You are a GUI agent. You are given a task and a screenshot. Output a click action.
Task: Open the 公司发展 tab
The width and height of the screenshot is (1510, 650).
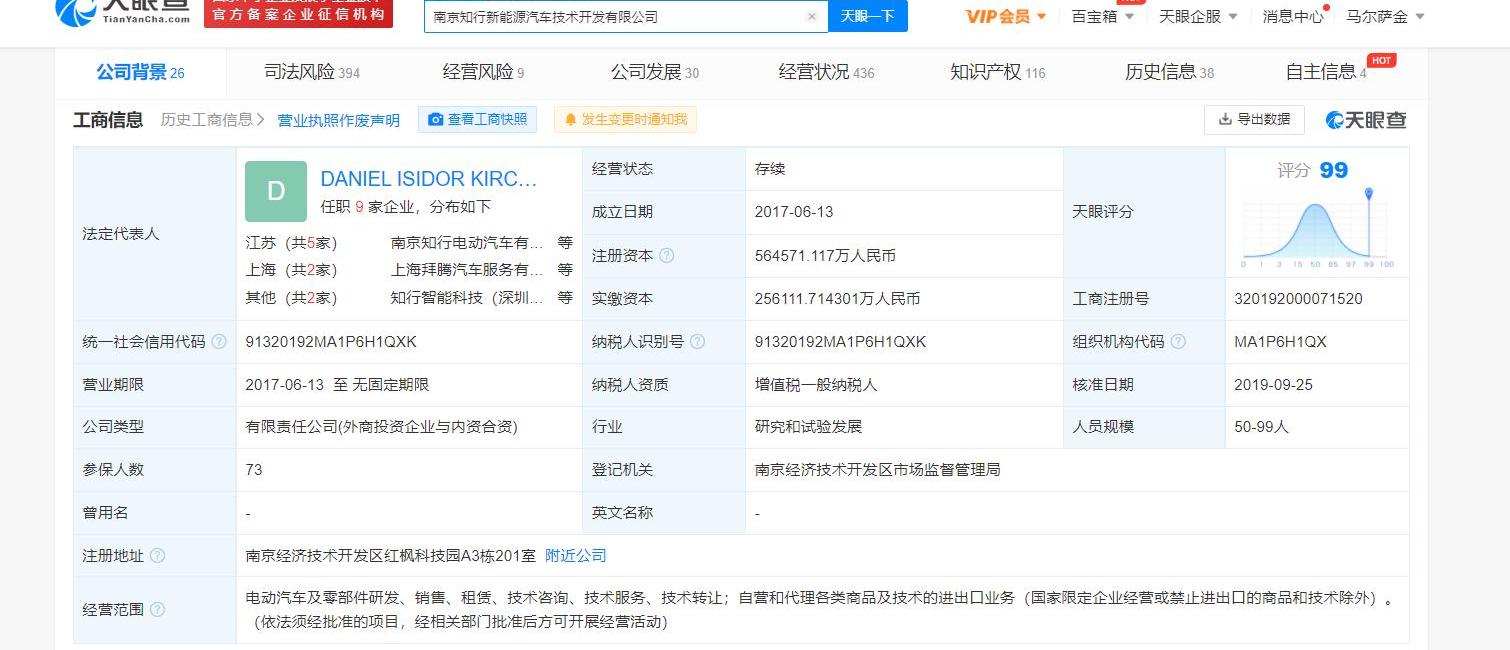pyautogui.click(x=654, y=72)
